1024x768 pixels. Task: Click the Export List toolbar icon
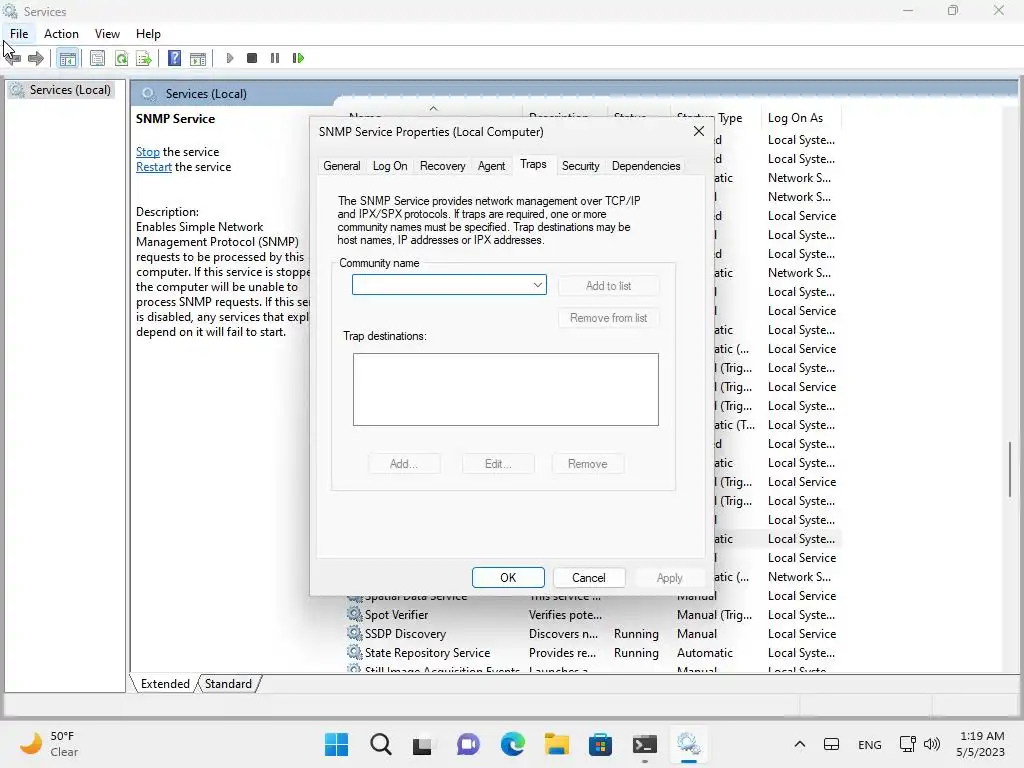pos(144,58)
